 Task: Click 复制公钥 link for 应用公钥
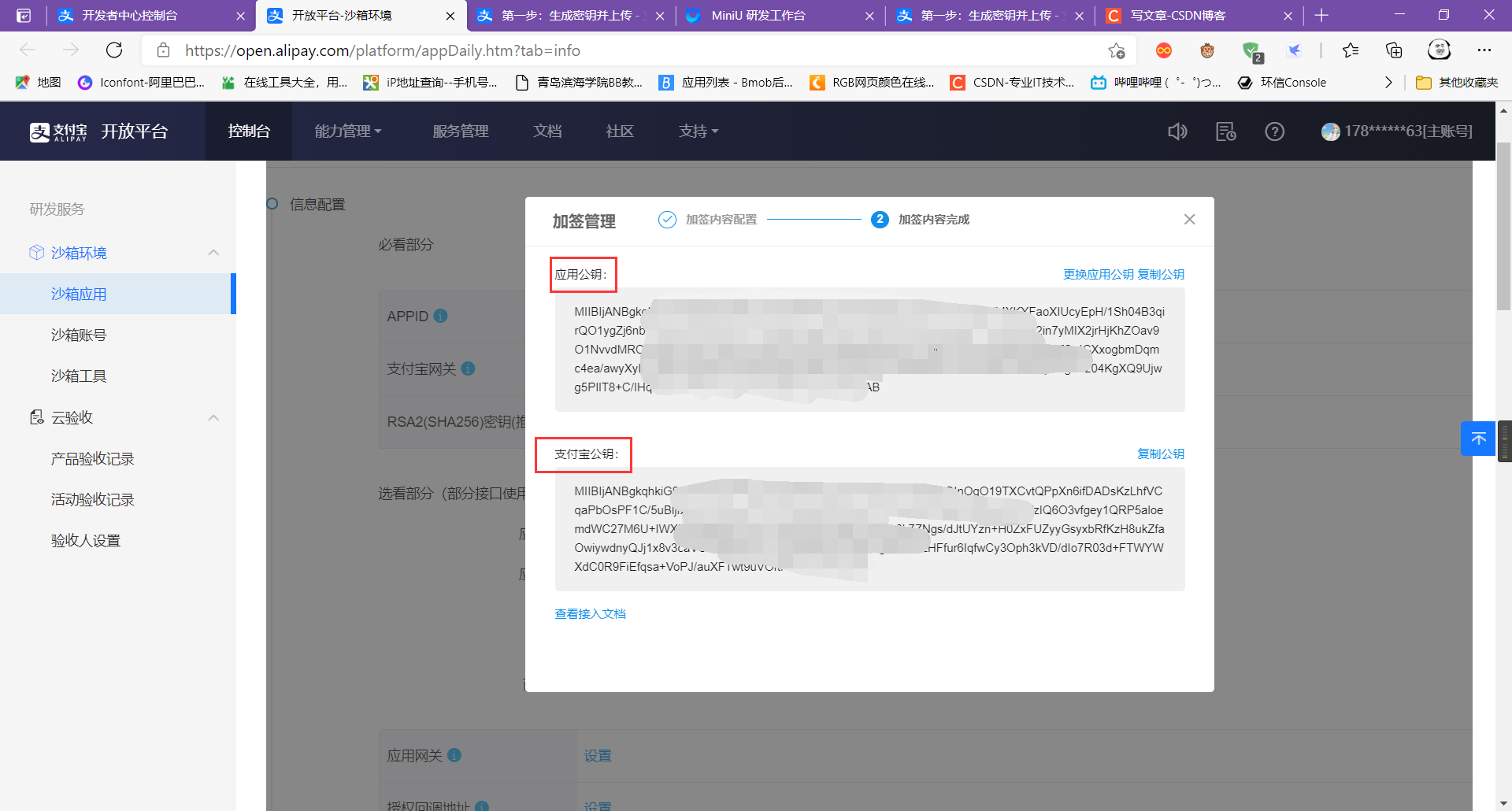pyautogui.click(x=1161, y=274)
